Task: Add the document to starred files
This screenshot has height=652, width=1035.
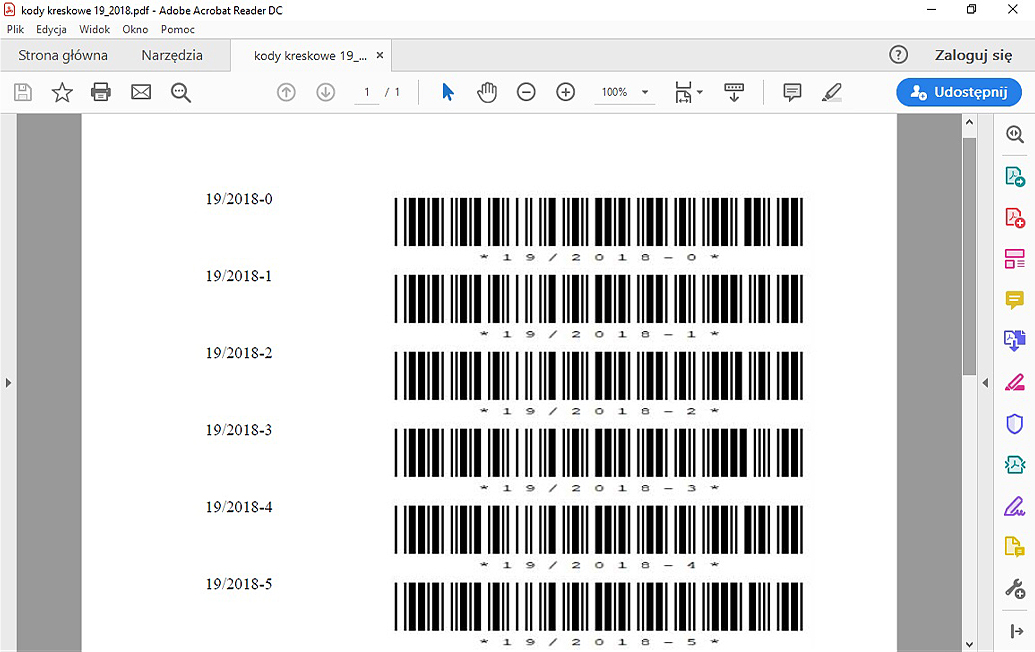Action: click(62, 92)
